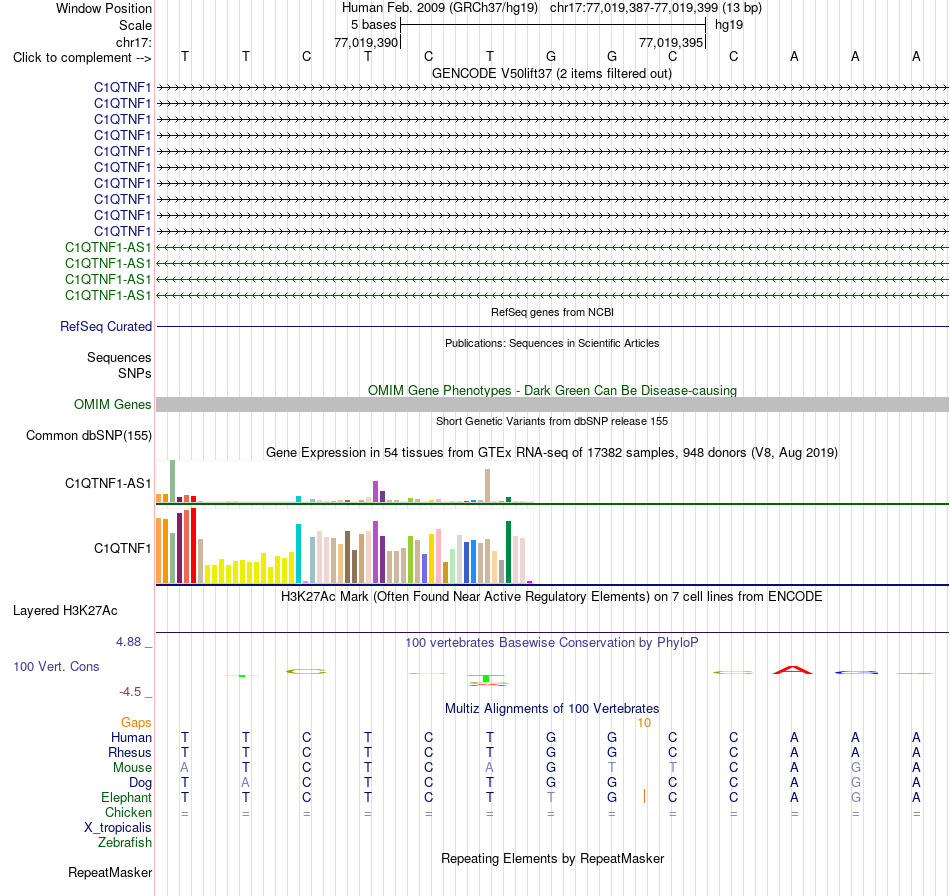This screenshot has height=896, width=950.
Task: Click the red A logo in conservation track
Action: pos(793,670)
